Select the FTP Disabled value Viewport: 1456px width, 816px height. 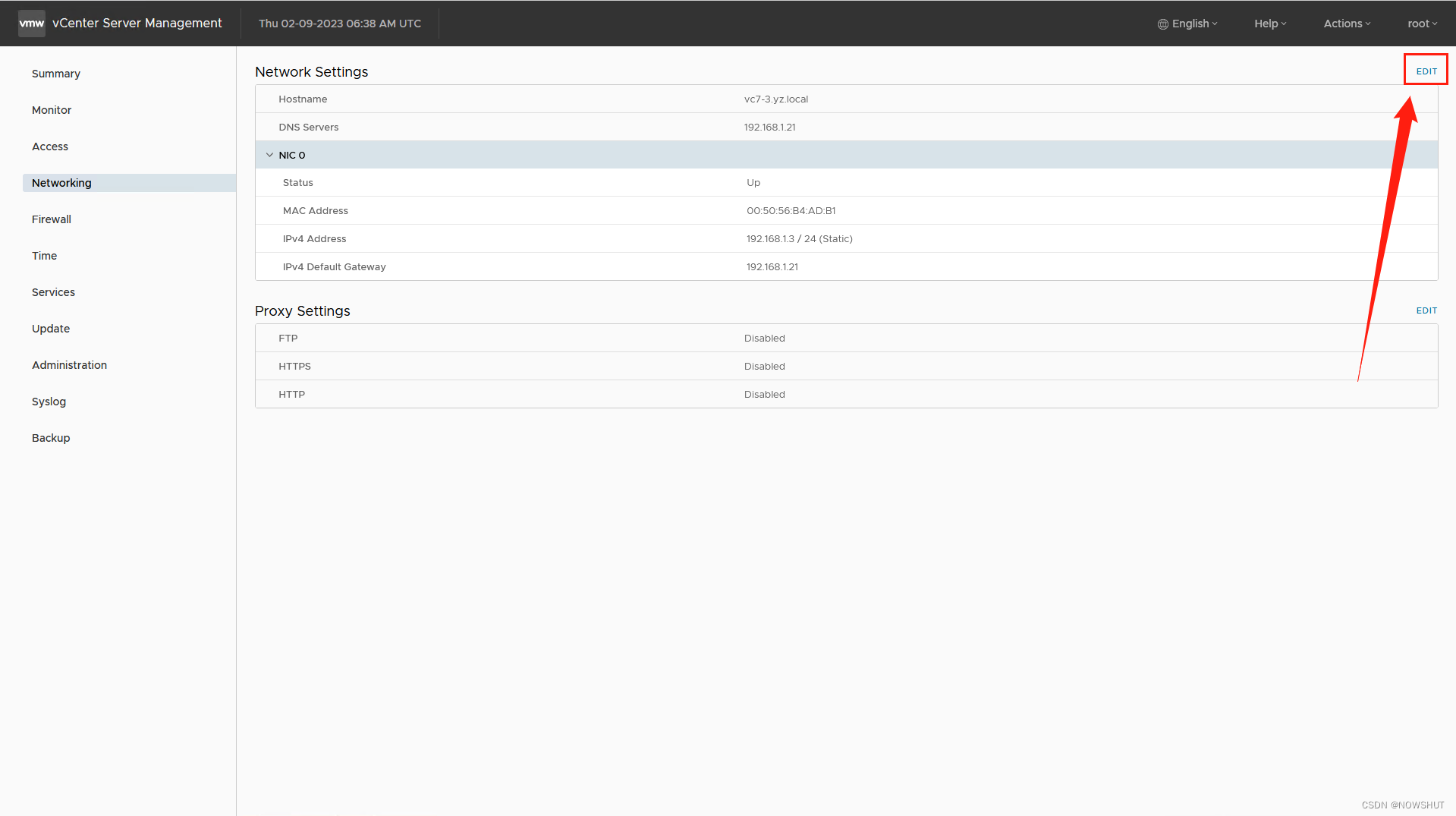click(765, 339)
